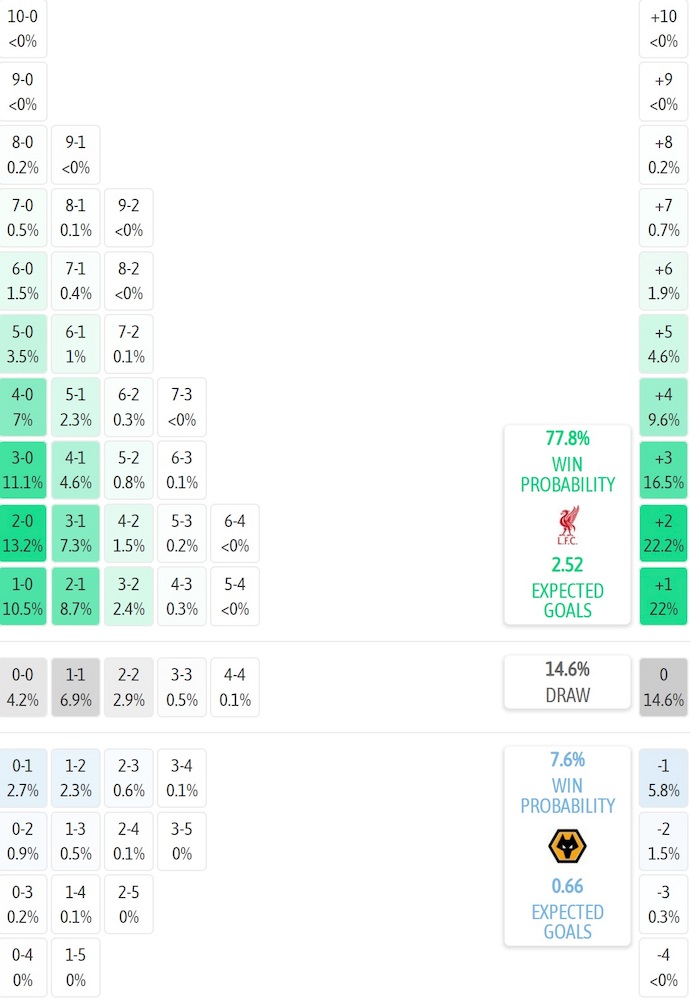Image resolution: width=690 pixels, height=999 pixels.
Task: Click the +2 goal margin cell
Action: (x=664, y=533)
